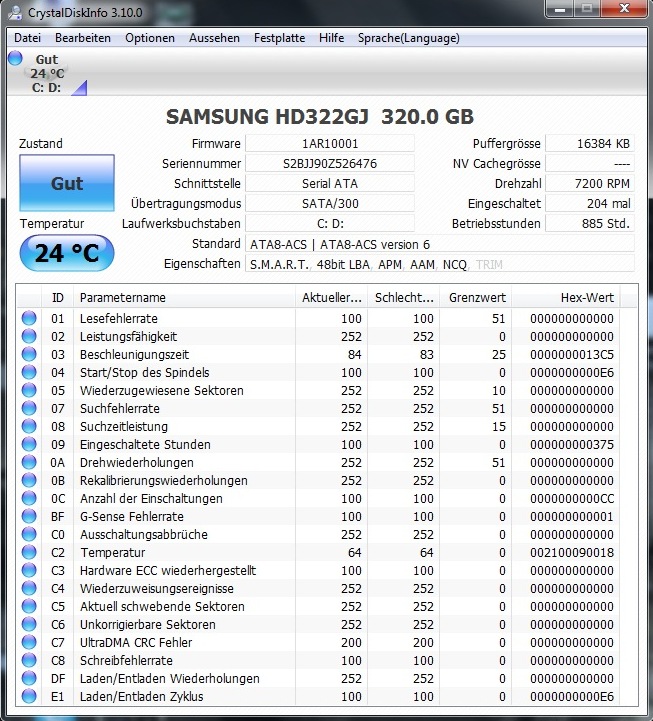
Task: Click the status orb for Beschleunigungszeit
Action: [x=29, y=354]
